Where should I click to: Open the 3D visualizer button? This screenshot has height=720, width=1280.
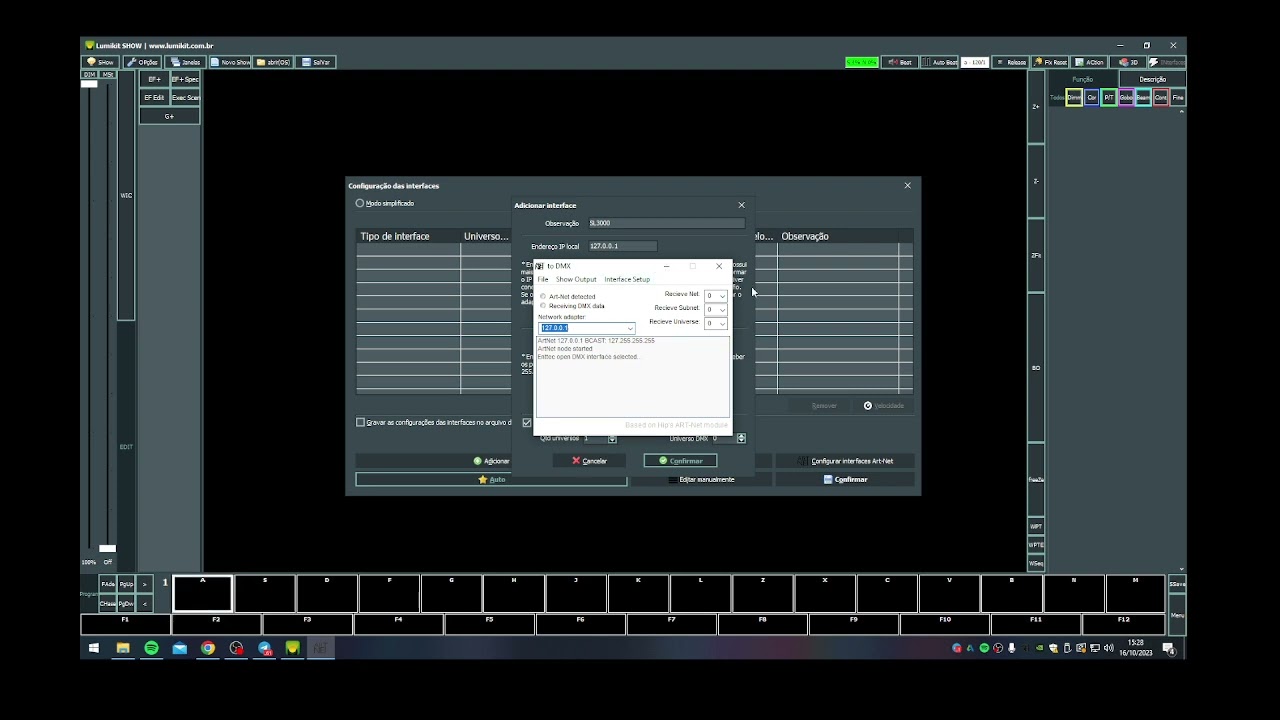(1129, 62)
